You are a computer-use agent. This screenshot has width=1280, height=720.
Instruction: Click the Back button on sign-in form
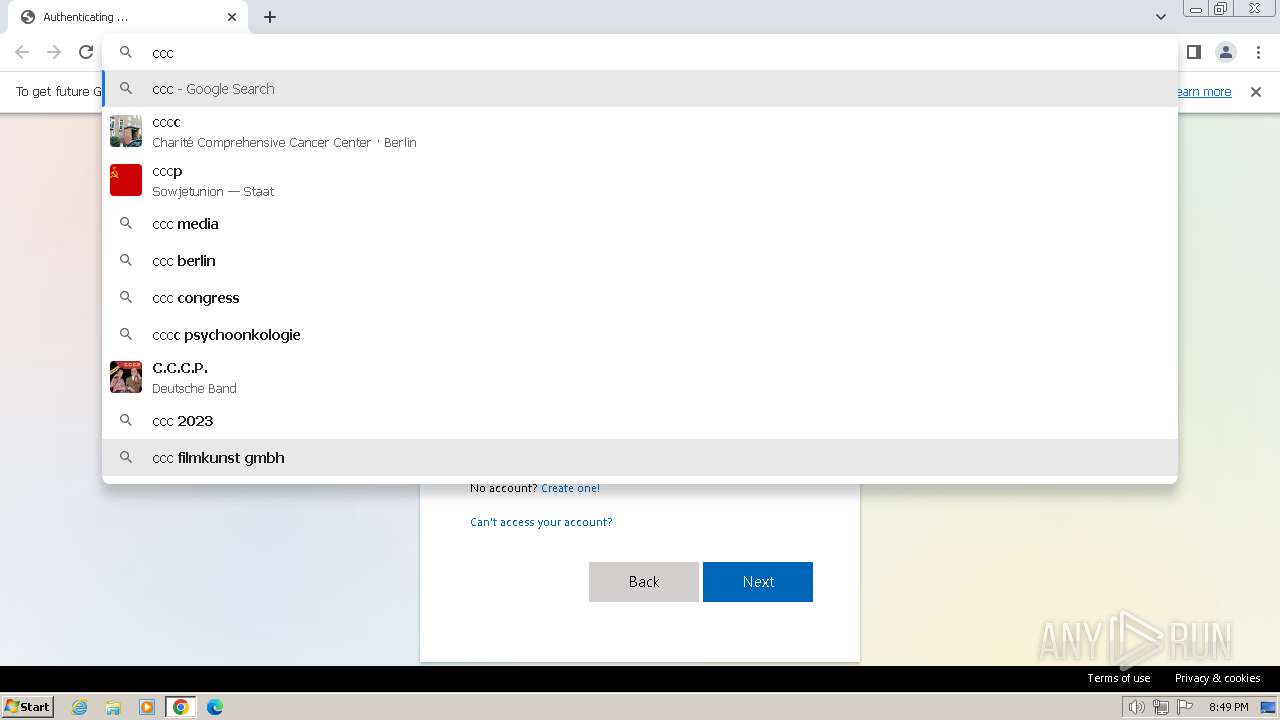coord(644,582)
